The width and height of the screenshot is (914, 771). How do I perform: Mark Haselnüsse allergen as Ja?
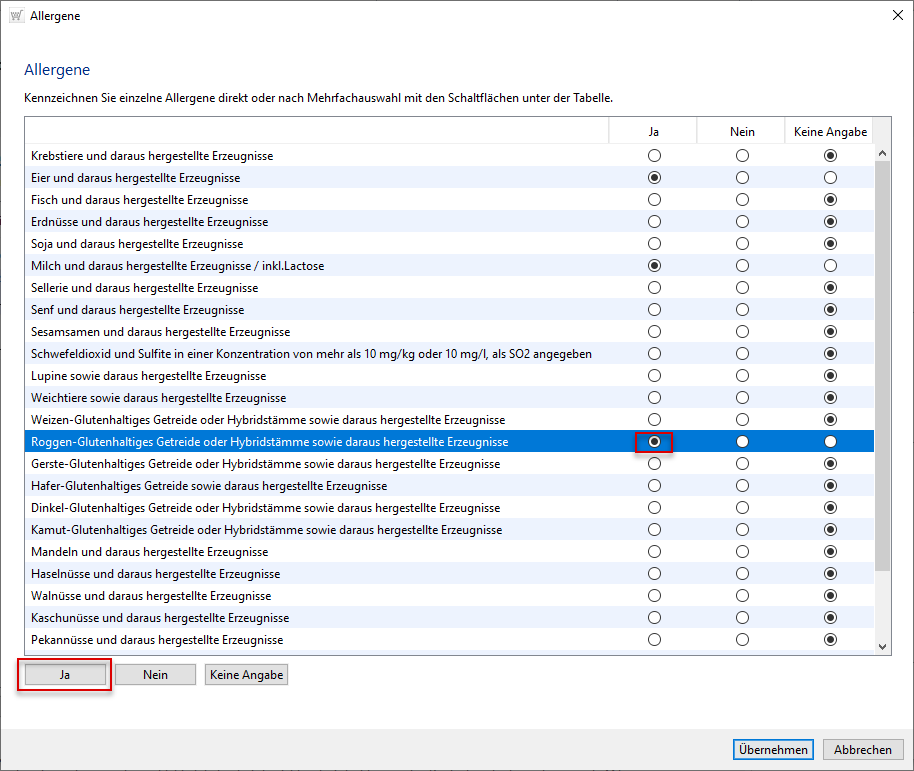point(654,574)
